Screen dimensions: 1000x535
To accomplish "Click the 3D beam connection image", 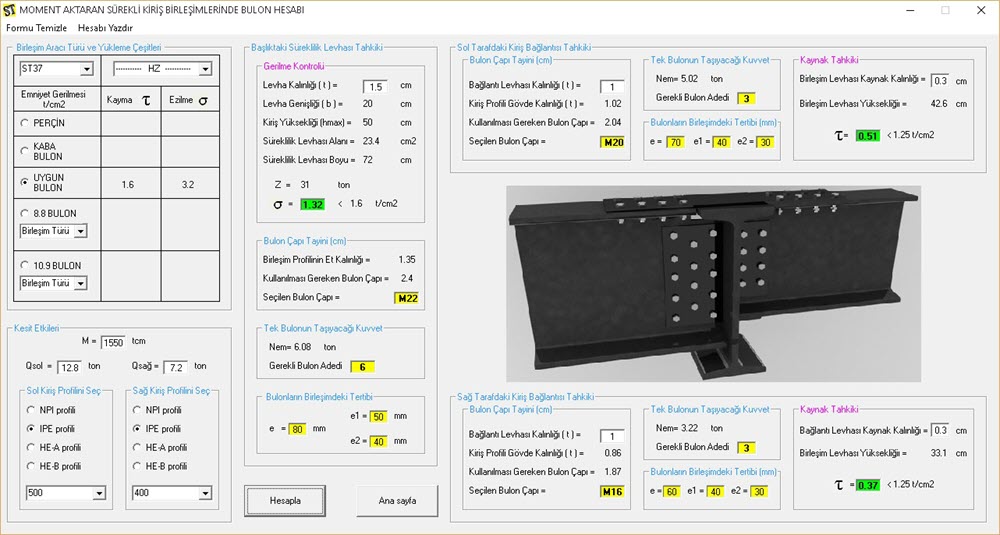I will point(713,284).
